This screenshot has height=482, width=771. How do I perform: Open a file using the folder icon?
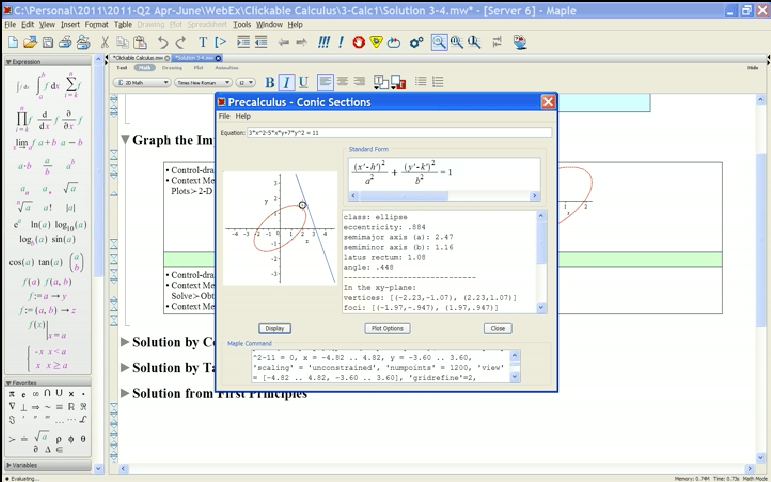30,43
